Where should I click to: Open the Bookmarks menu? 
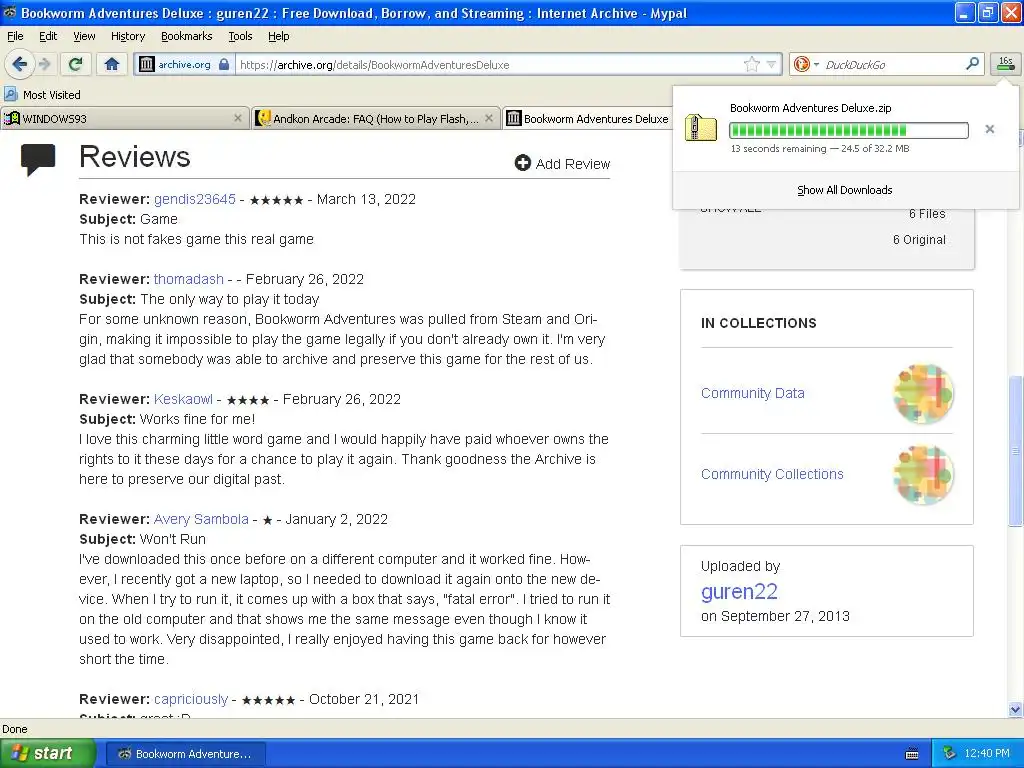coord(187,36)
